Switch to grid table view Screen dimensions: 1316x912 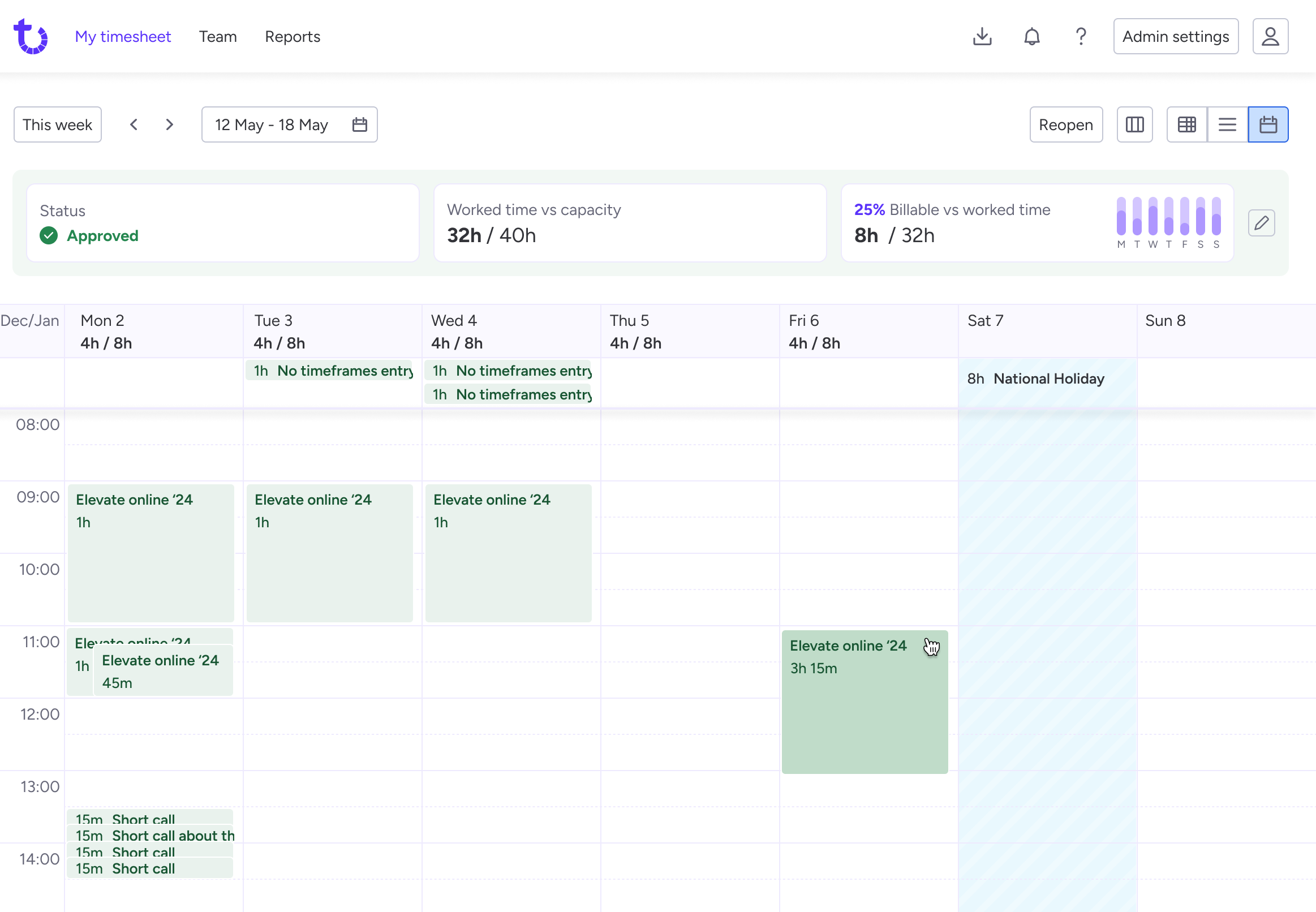coord(1186,124)
